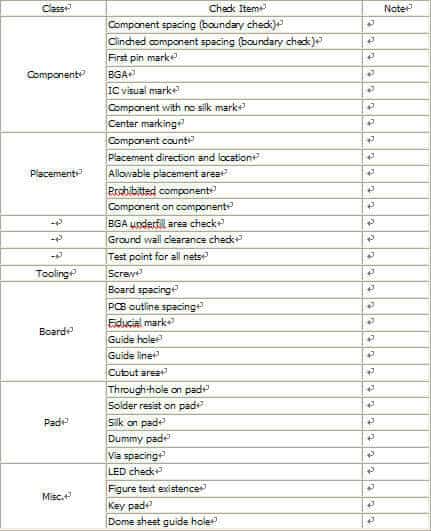The width and height of the screenshot is (431, 531).
Task: Click the 'Misc.' class cell
Action: point(53,496)
